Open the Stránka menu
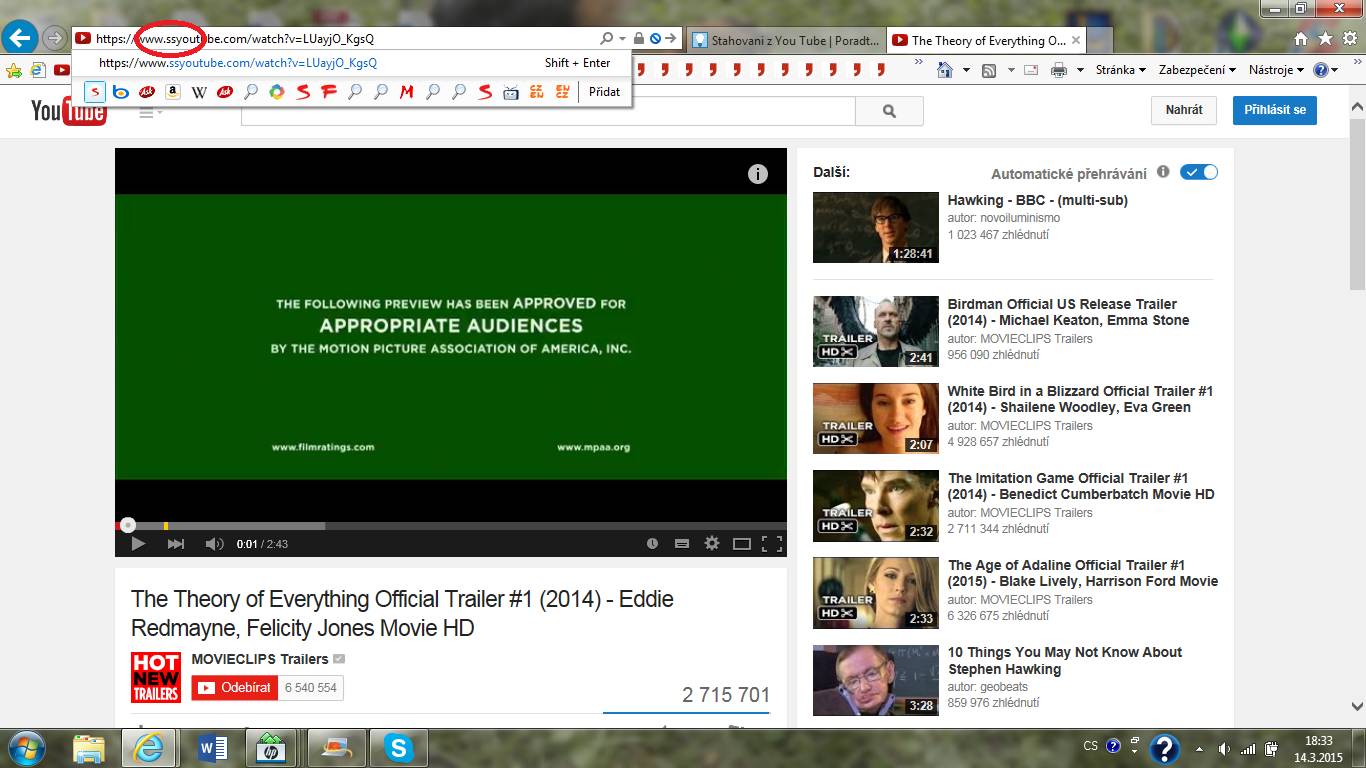This screenshot has width=1366, height=768. 1121,70
